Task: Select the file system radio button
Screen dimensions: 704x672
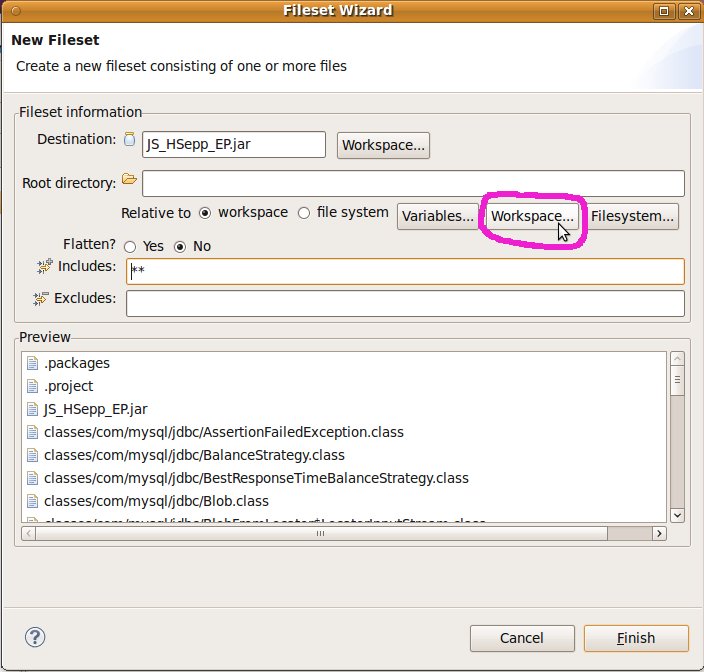Action: coord(305,213)
